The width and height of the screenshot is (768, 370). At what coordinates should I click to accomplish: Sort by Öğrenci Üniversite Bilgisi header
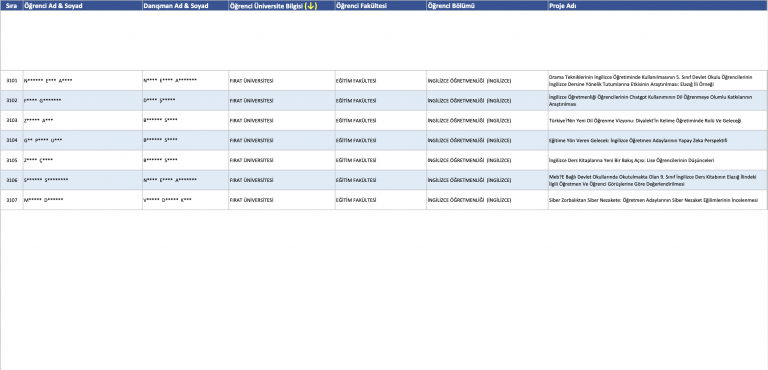point(266,6)
